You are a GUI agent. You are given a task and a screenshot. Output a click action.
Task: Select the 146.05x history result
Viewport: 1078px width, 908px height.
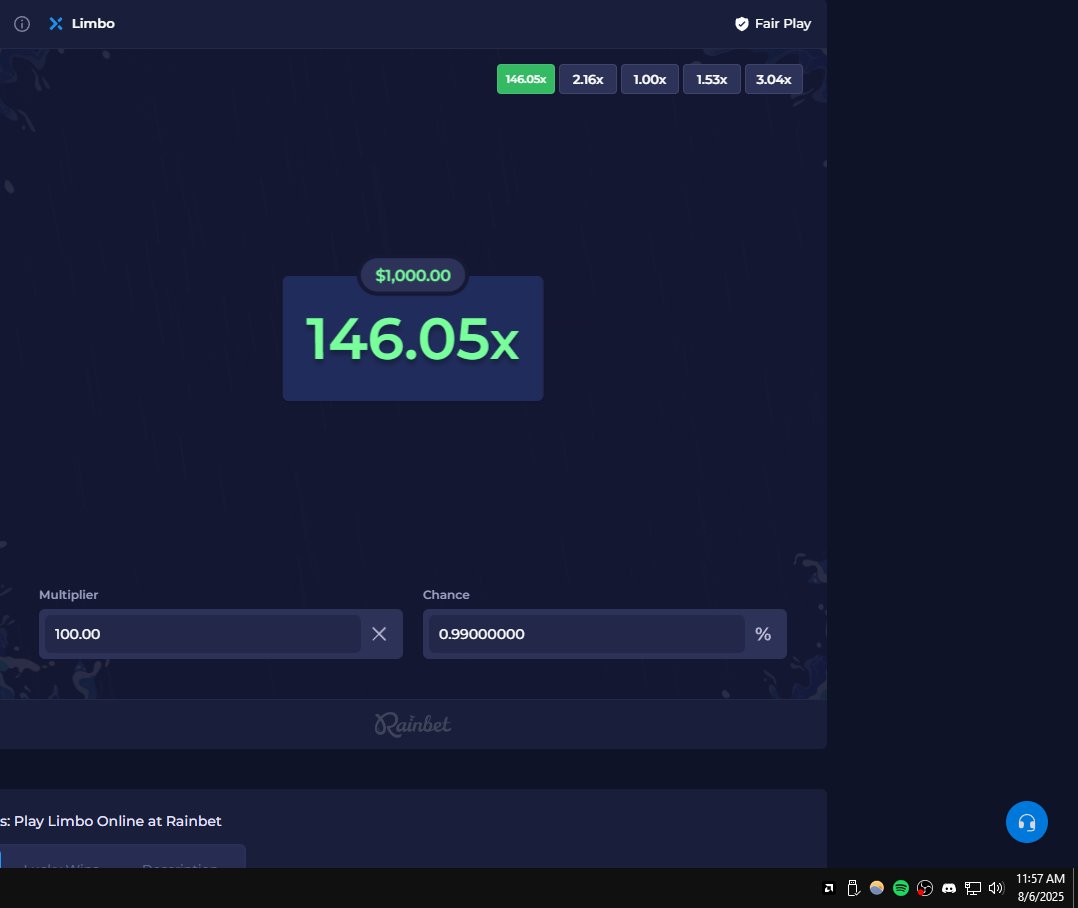point(526,79)
